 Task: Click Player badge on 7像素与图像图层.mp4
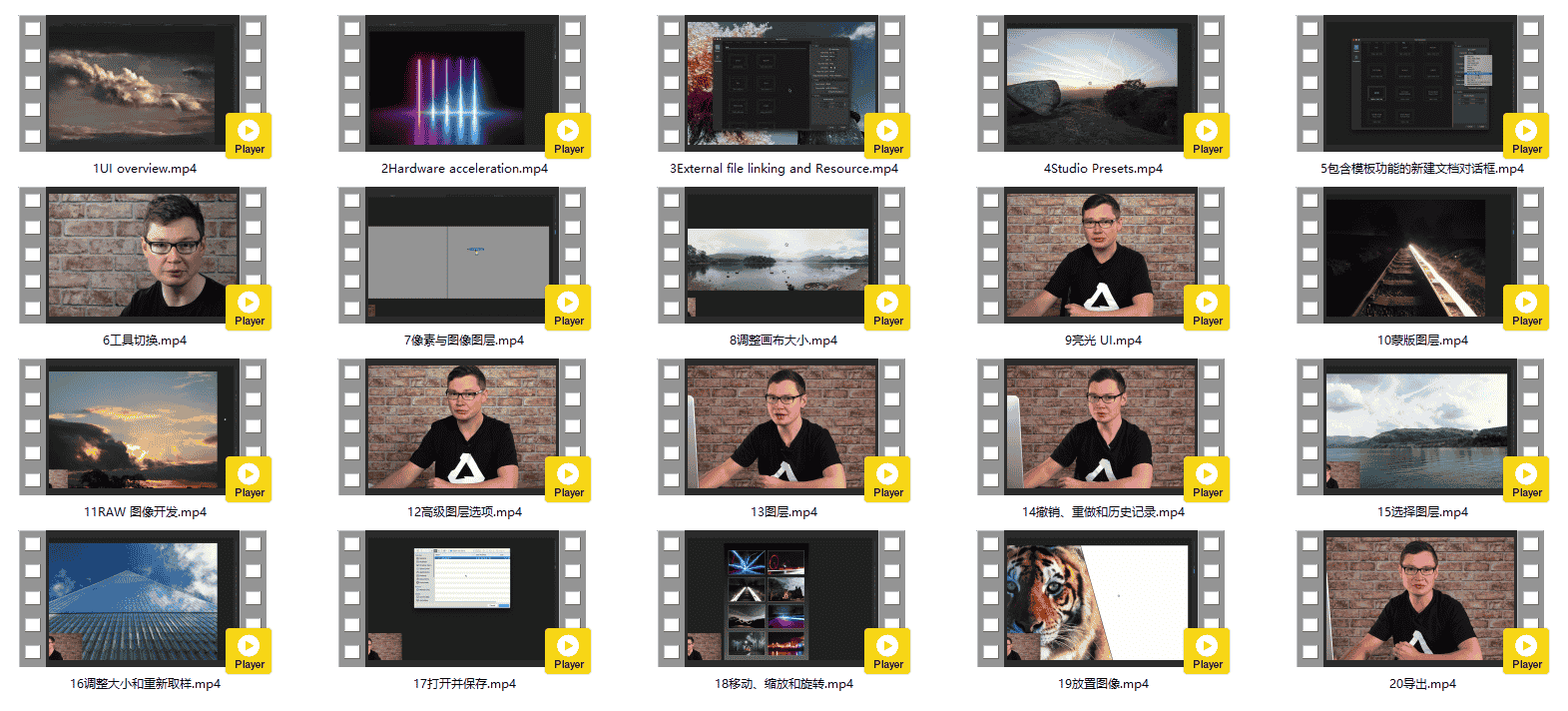[x=568, y=308]
